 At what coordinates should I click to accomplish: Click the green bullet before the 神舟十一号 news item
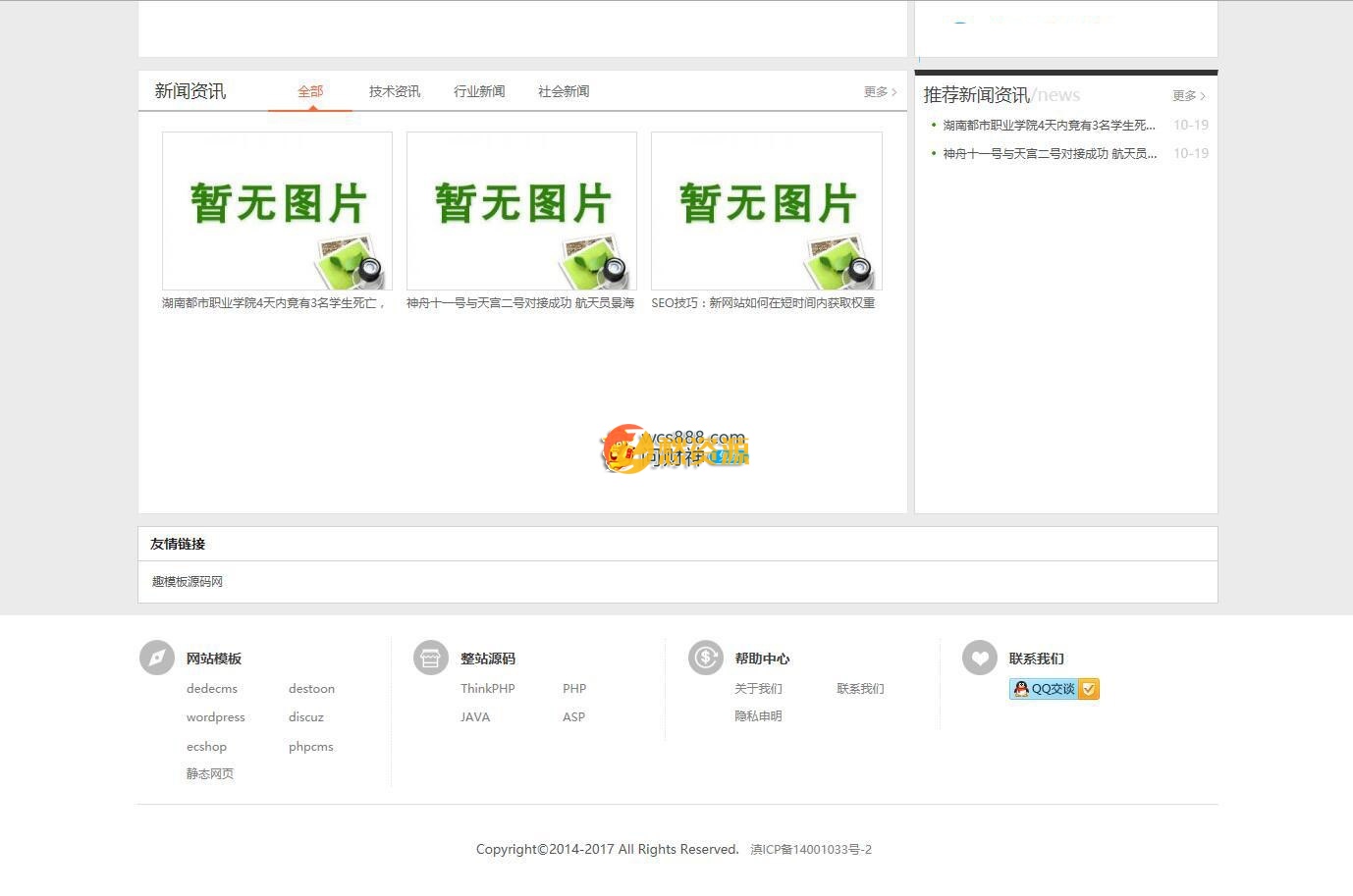(934, 153)
